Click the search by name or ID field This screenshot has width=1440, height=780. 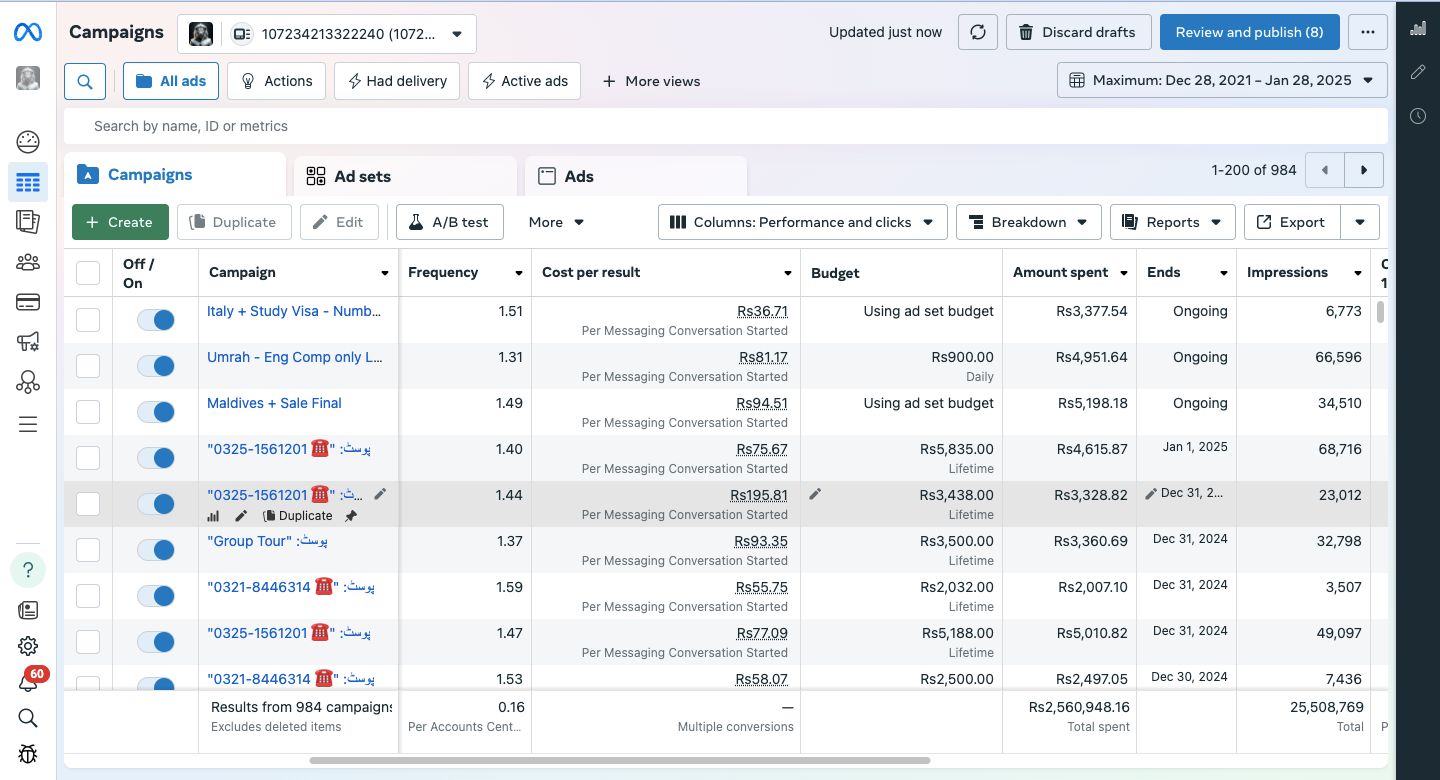[x=725, y=126]
